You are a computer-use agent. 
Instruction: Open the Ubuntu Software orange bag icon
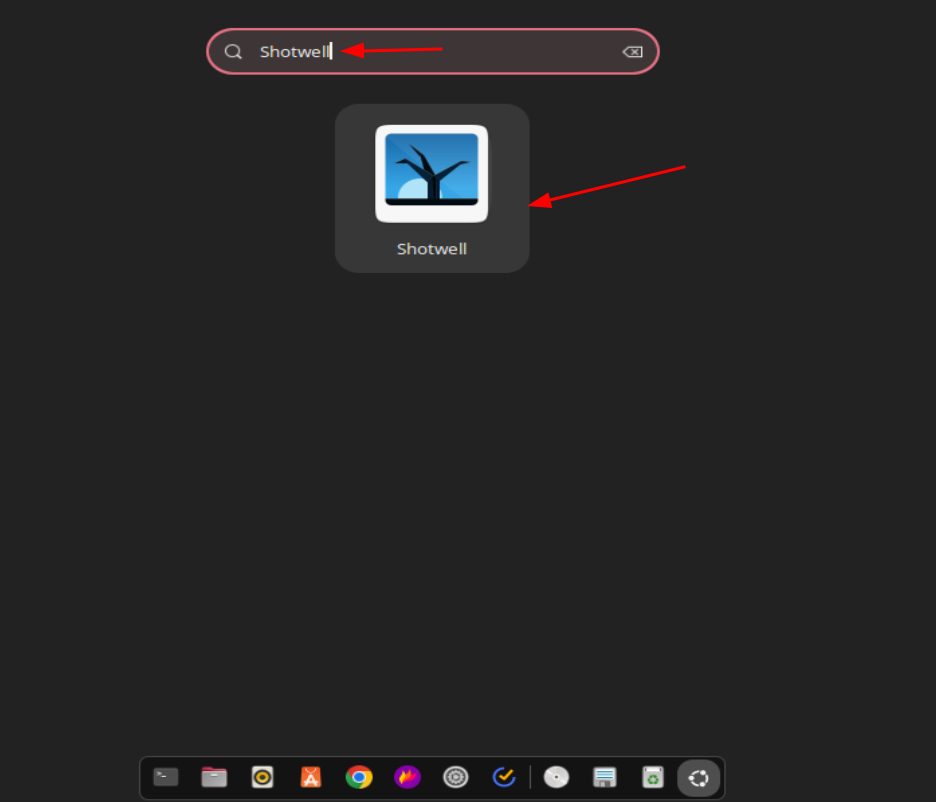pos(311,778)
